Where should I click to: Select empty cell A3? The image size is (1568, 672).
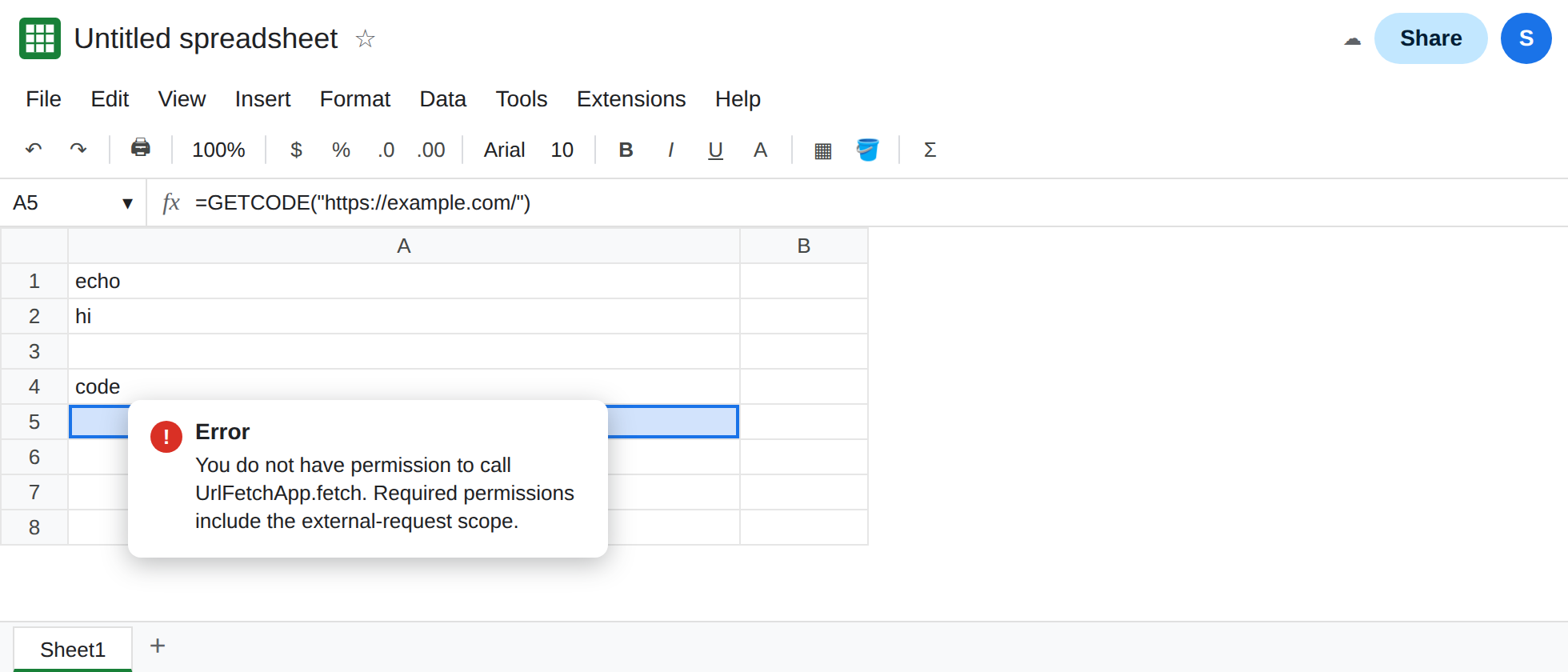[404, 351]
